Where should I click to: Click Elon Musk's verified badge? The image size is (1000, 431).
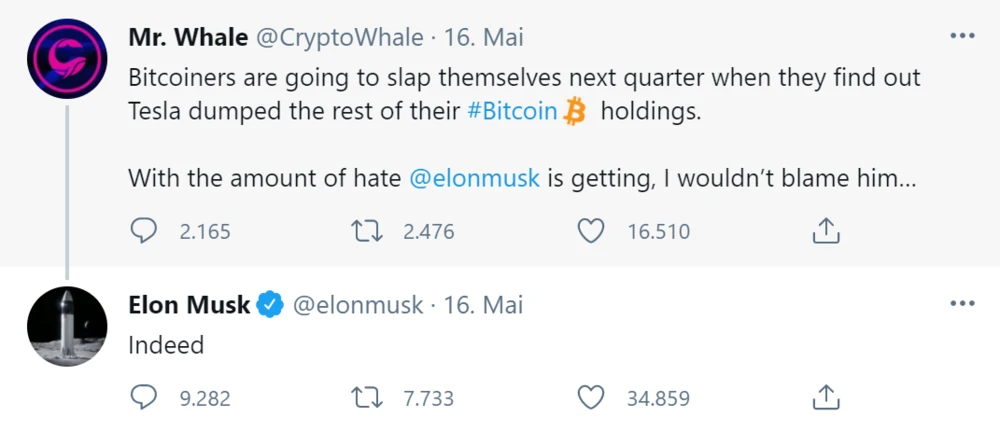click(271, 305)
